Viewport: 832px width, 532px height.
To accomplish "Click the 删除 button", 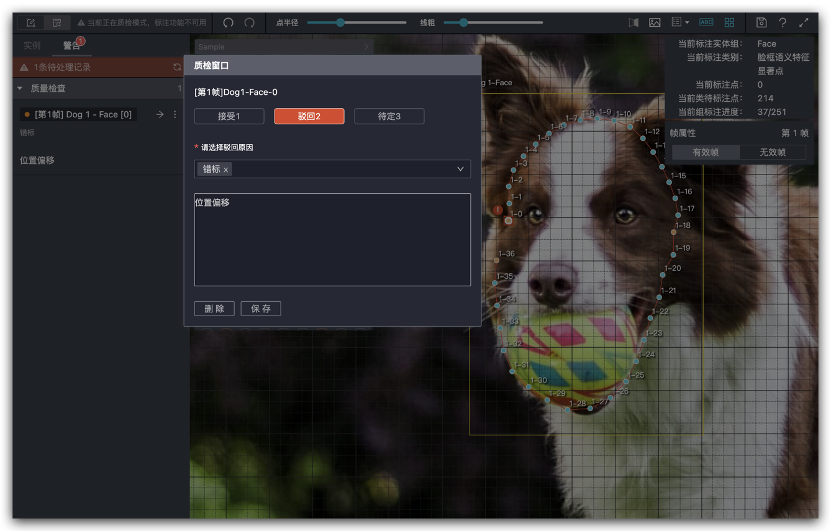I will [214, 309].
